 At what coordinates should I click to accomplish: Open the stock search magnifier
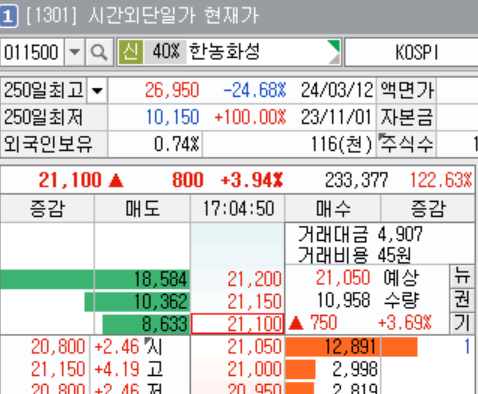tap(99, 53)
